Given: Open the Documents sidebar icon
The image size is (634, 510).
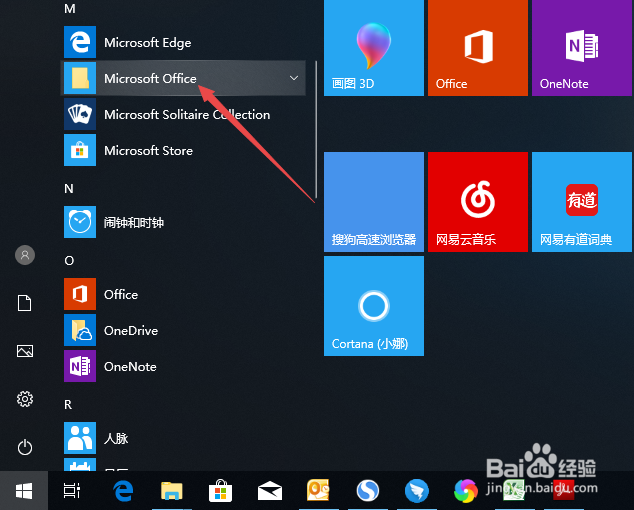Looking at the screenshot, I should coord(25,303).
